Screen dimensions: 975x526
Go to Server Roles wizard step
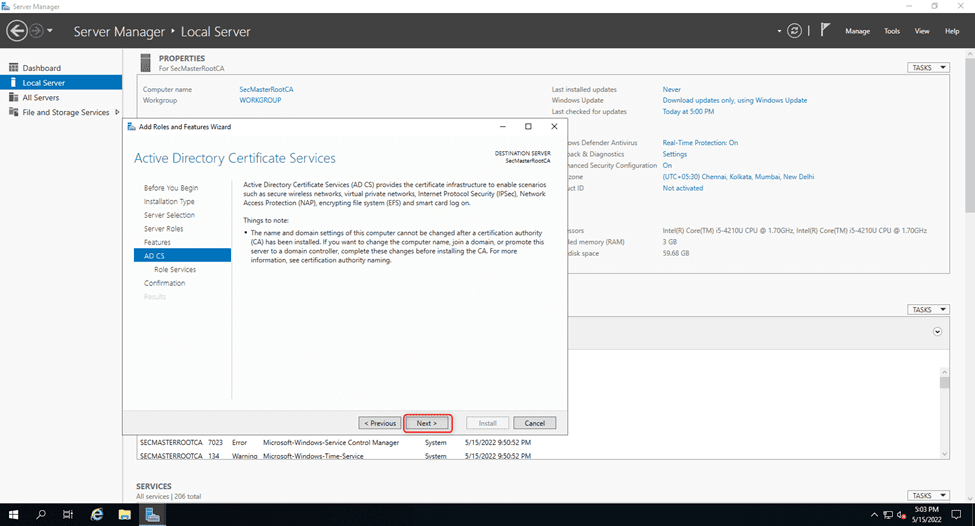pos(164,229)
